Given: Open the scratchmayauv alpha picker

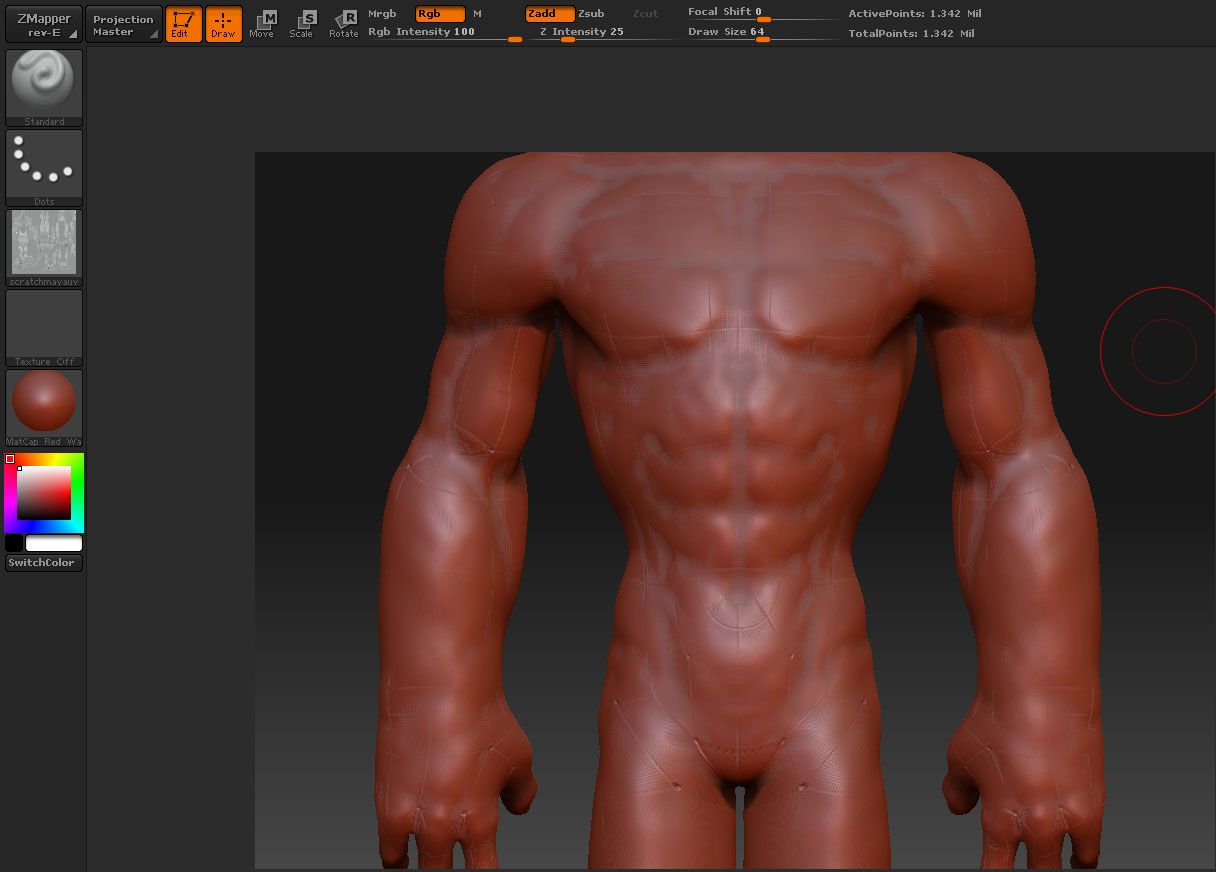Looking at the screenshot, I should click(x=44, y=248).
